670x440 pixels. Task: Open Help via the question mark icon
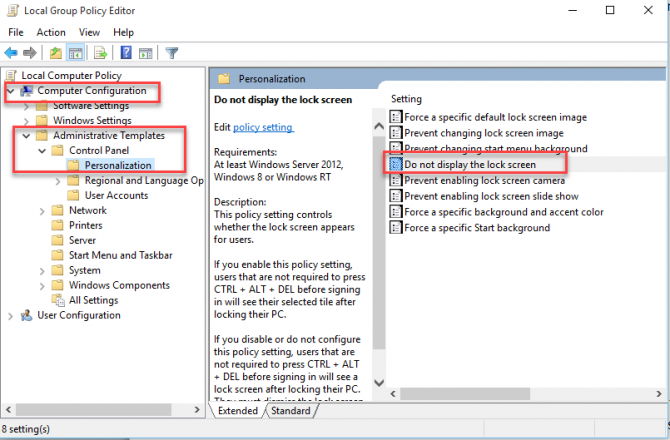pos(126,53)
